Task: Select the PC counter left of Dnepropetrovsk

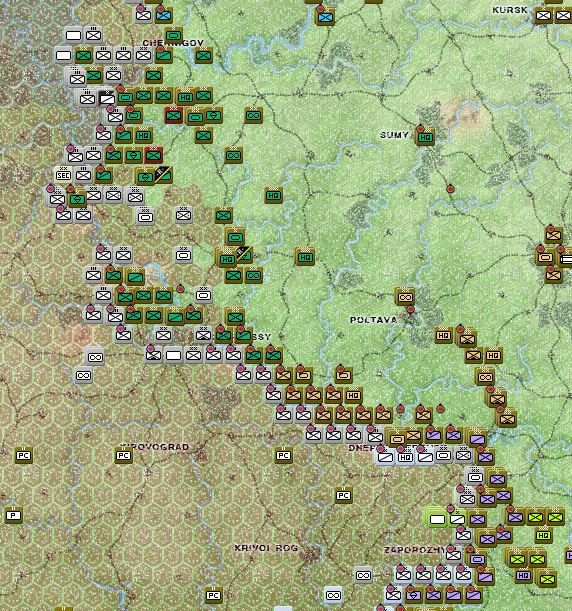Action: 283,455
